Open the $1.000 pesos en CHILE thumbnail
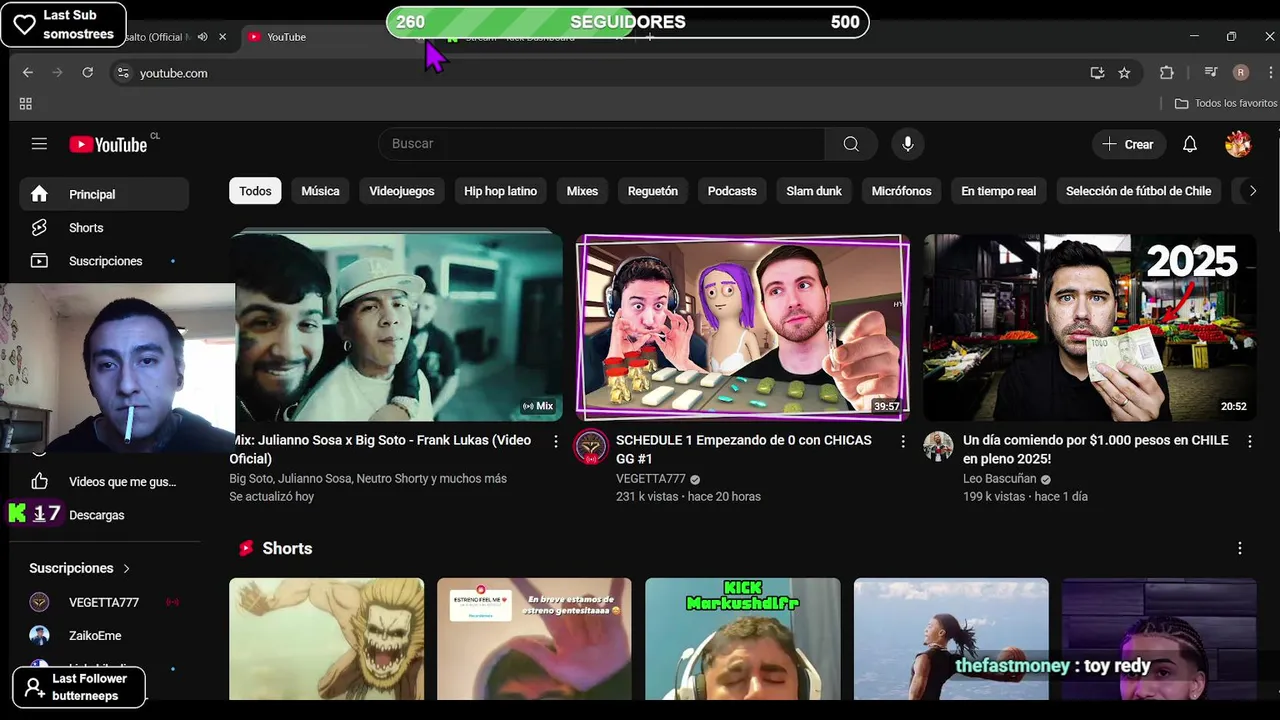The image size is (1280, 720). click(1089, 328)
